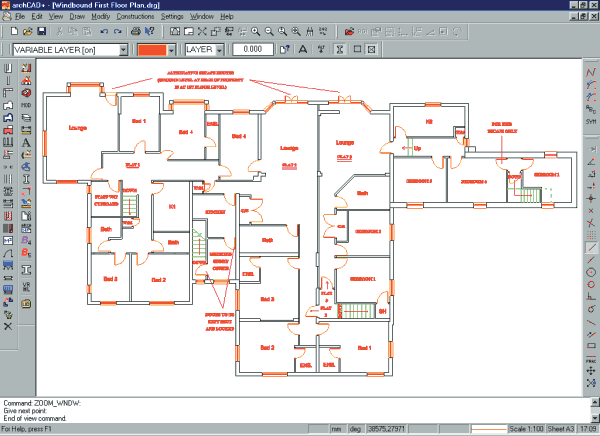
Task: Select the rectangle tool on right toolbar
Action: (591, 344)
